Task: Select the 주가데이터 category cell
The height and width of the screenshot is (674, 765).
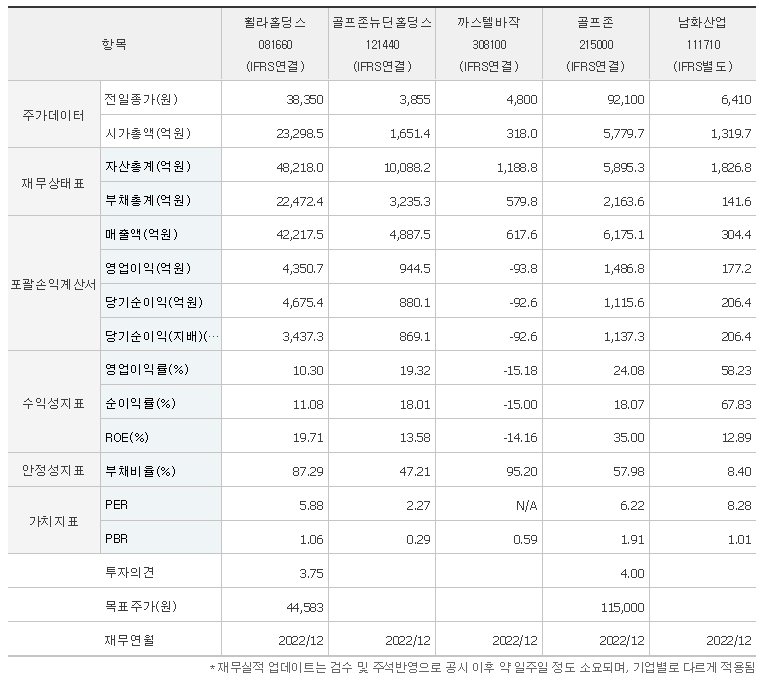Action: coord(54,115)
